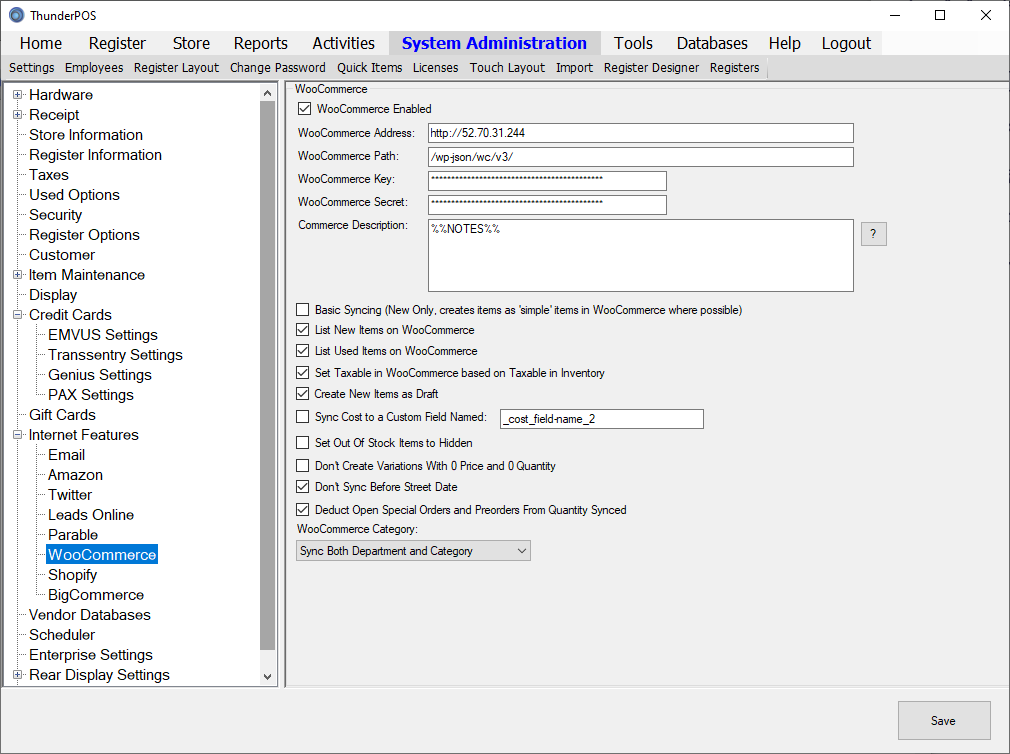Enable the Basic Syncing checkbox

coord(303,310)
